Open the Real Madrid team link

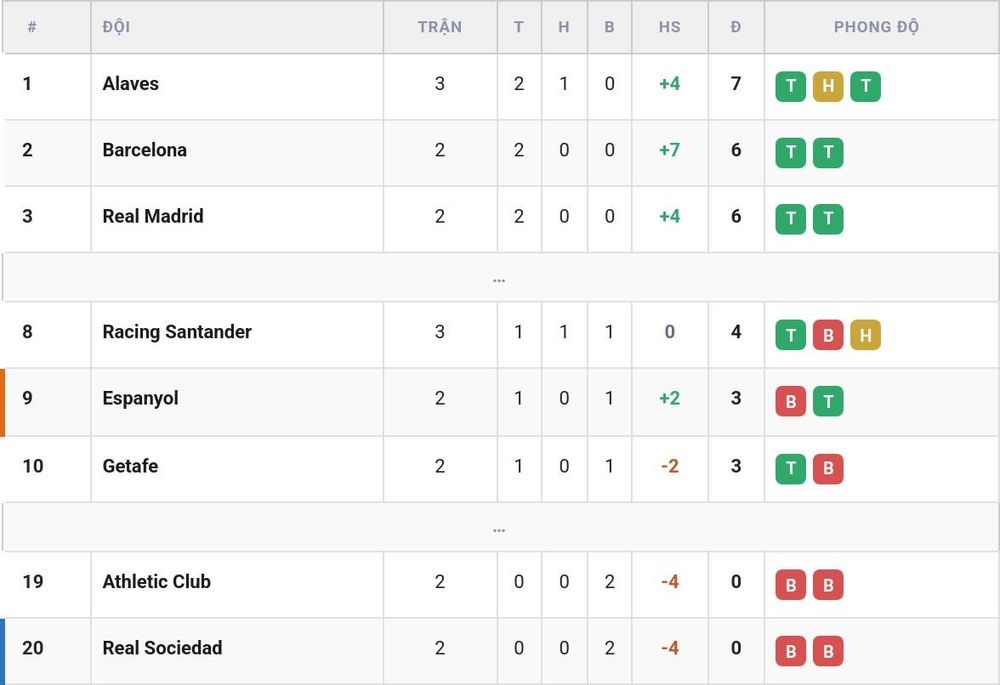[x=153, y=216]
